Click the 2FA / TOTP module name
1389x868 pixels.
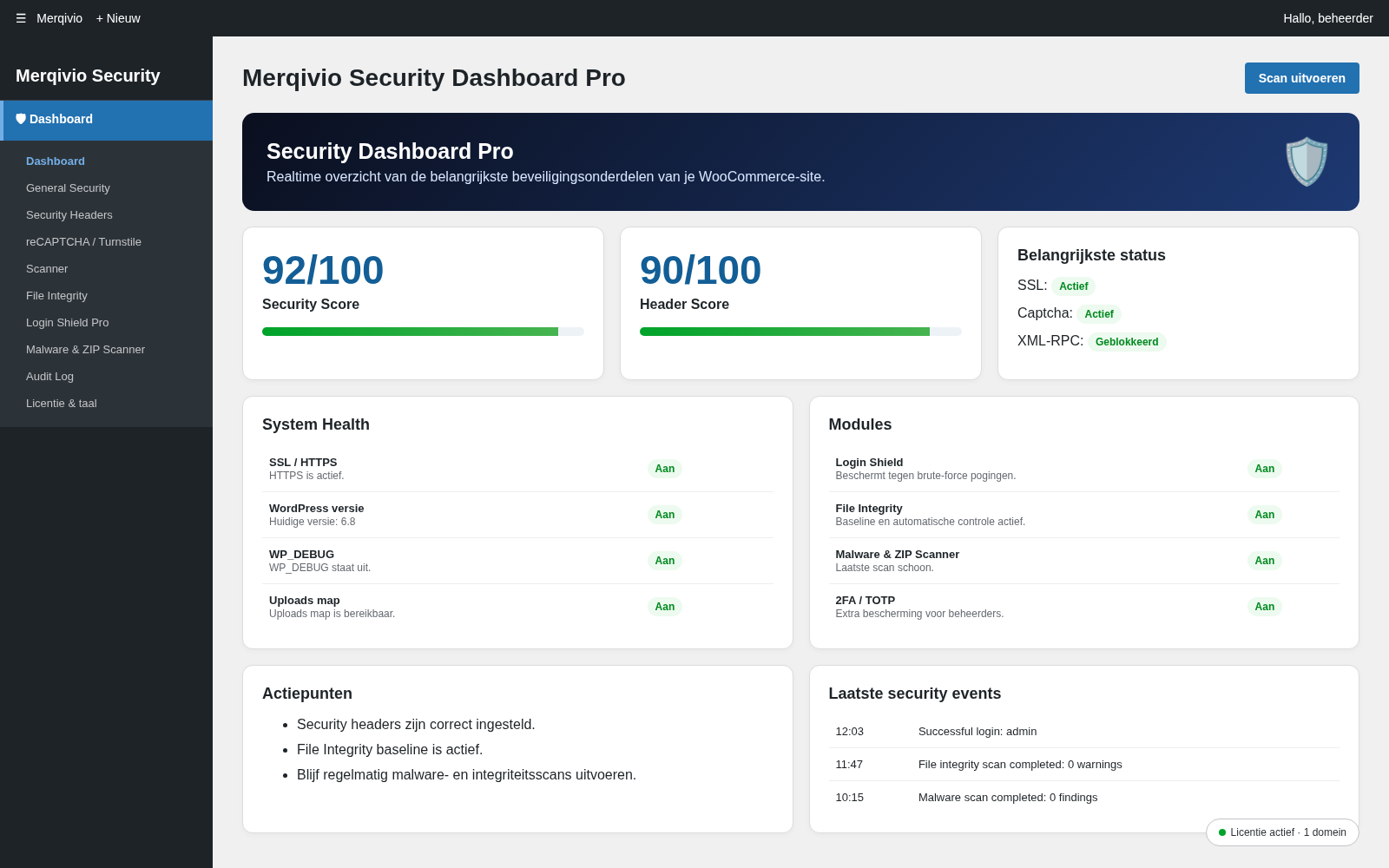[x=865, y=601]
